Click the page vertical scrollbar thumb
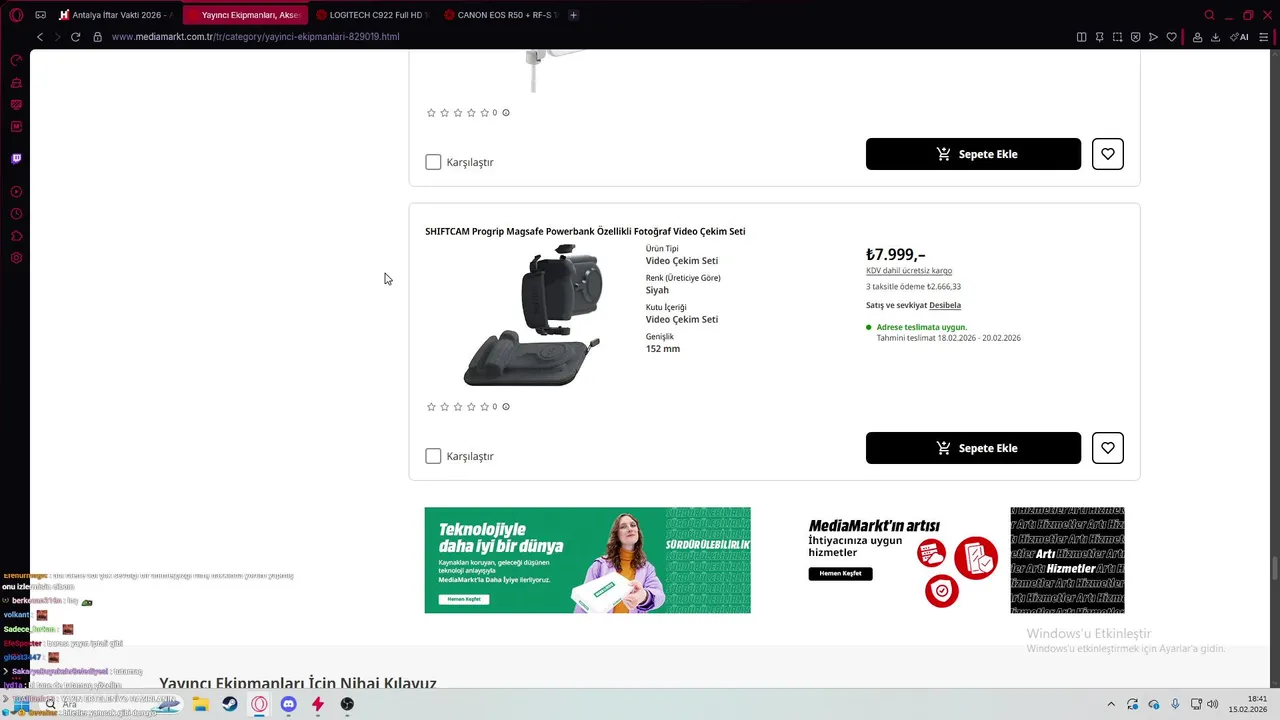The image size is (1280, 720). click(x=1274, y=568)
